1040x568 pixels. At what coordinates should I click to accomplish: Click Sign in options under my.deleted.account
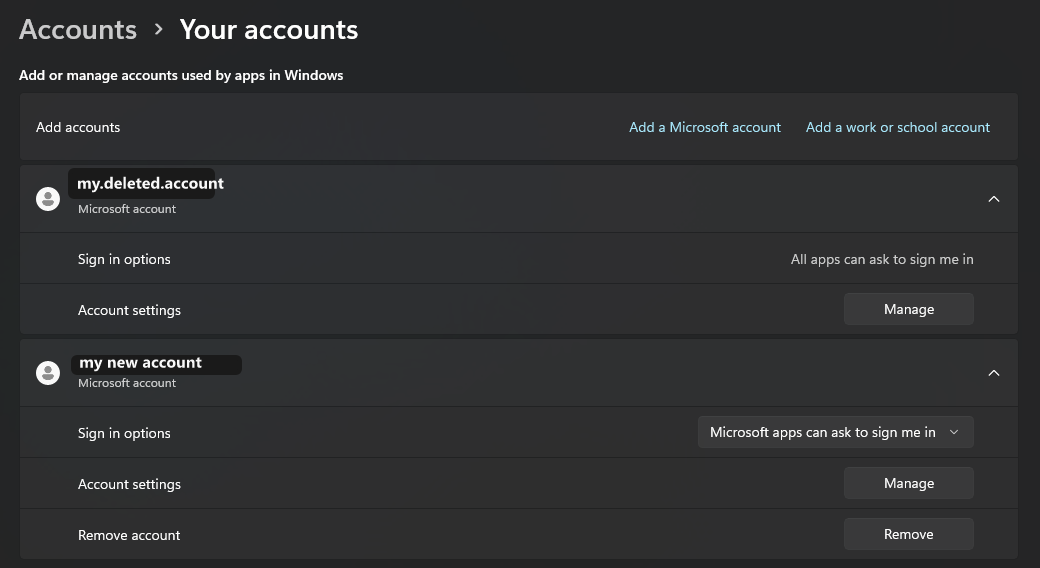124,259
